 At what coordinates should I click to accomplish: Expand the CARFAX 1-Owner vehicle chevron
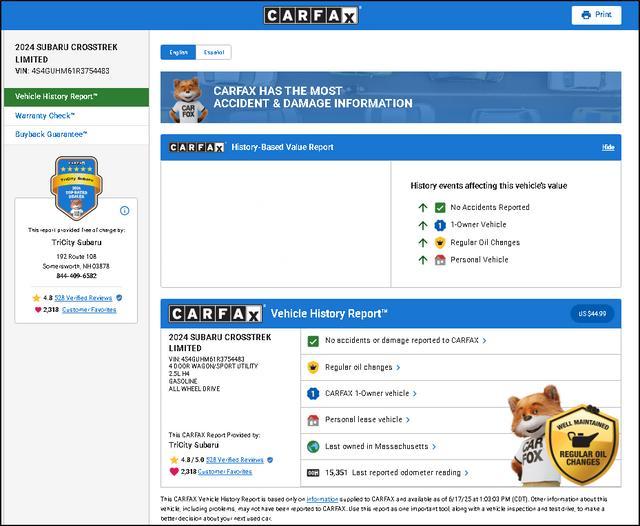415,394
